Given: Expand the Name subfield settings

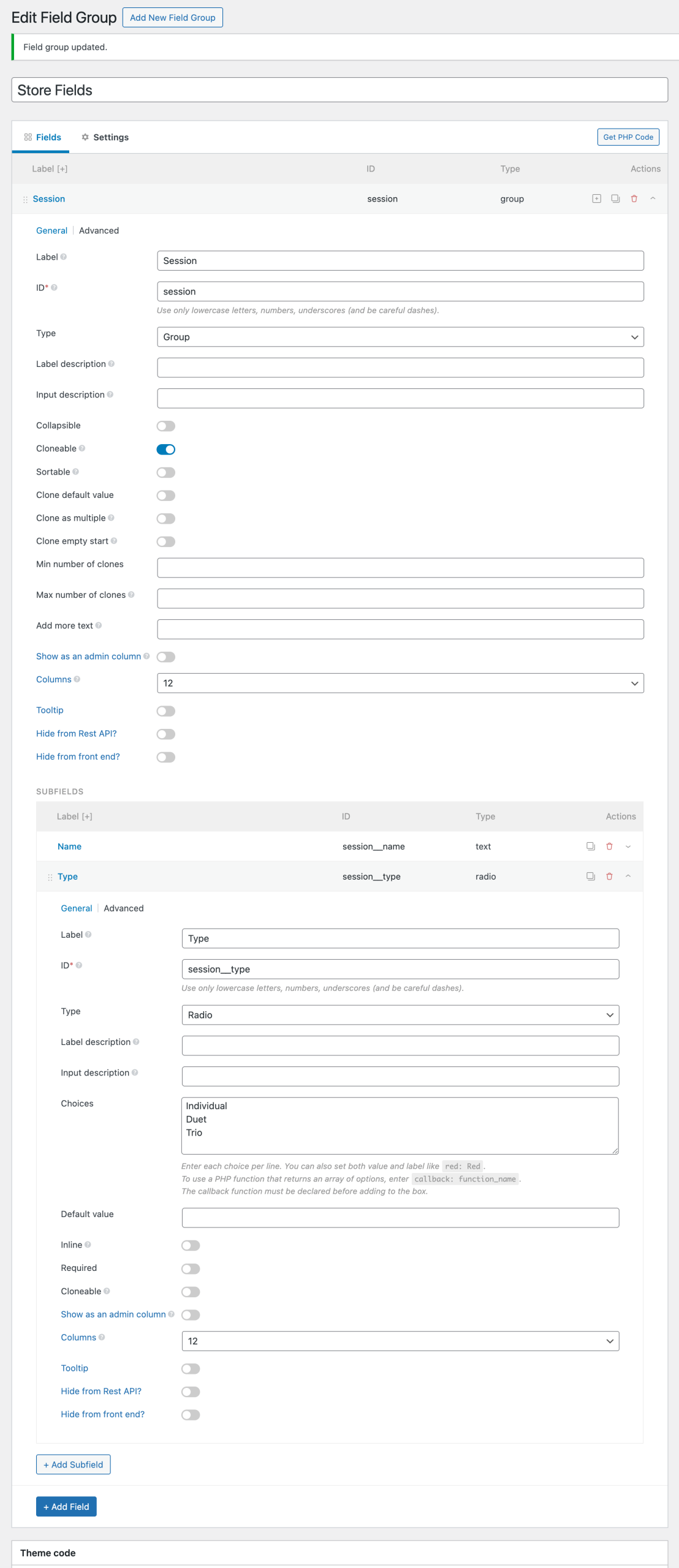Looking at the screenshot, I should point(628,846).
